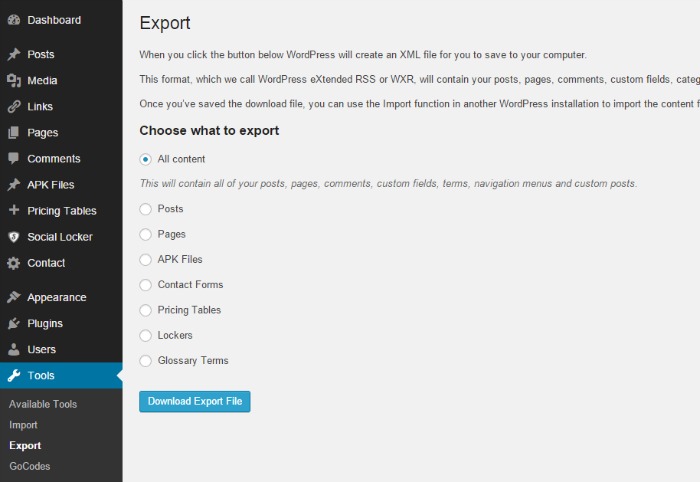Go to Social Locker menu
The height and width of the screenshot is (482, 700).
coord(61,237)
